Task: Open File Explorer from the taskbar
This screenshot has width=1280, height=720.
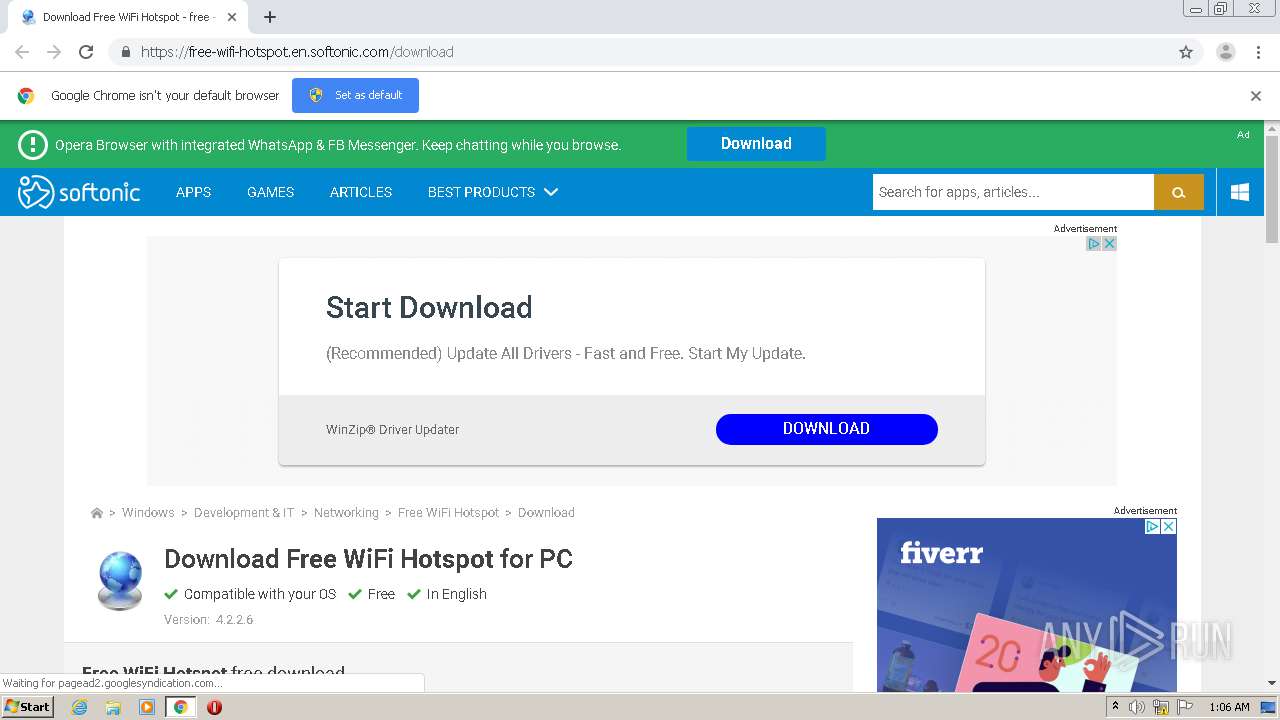Action: 113,707
